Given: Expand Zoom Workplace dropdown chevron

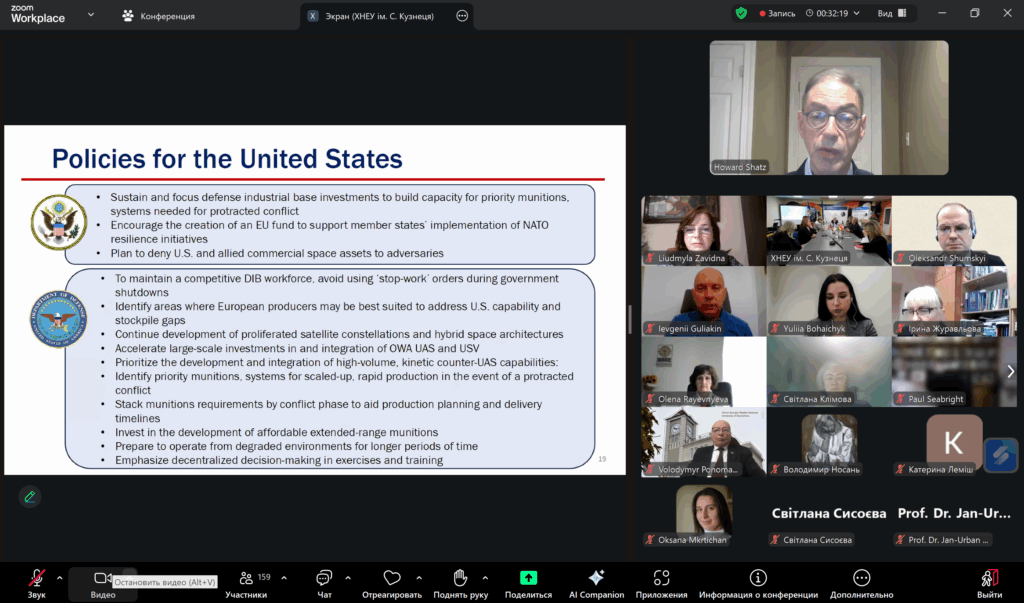Looking at the screenshot, I should coord(91,15).
